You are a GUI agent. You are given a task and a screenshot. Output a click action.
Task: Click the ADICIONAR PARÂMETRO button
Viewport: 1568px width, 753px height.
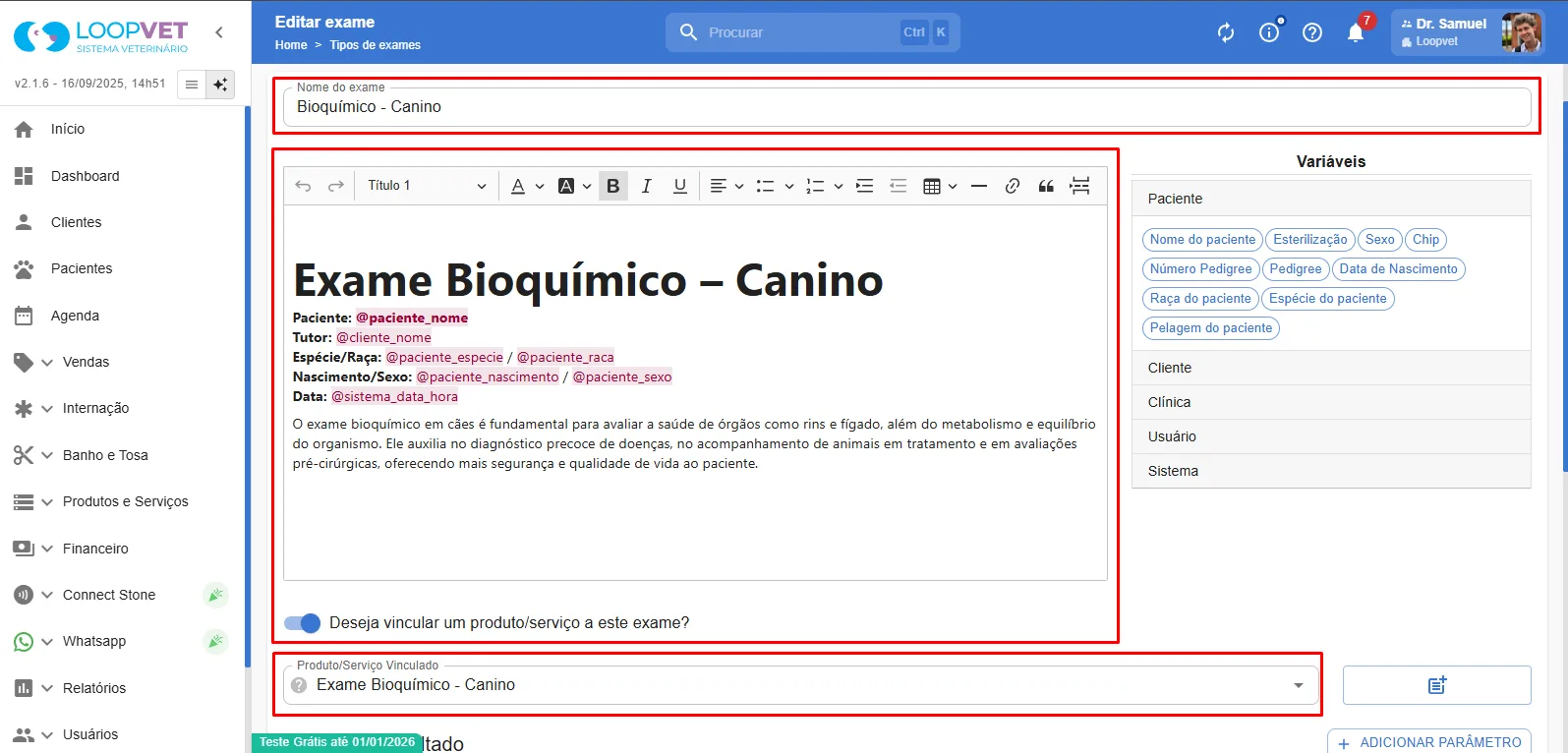[x=1429, y=742]
